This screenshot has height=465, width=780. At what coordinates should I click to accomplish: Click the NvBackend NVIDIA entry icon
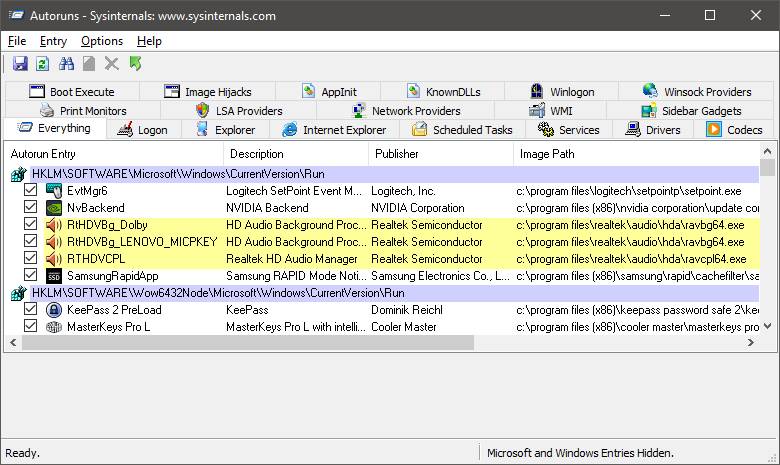[54, 207]
